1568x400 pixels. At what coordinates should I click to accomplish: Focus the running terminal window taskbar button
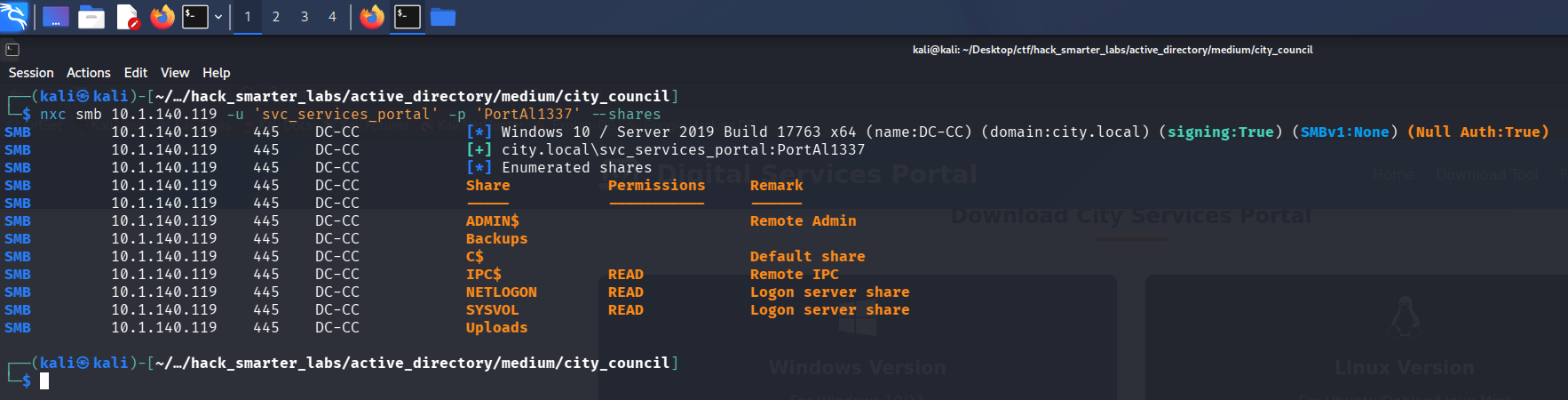(408, 16)
